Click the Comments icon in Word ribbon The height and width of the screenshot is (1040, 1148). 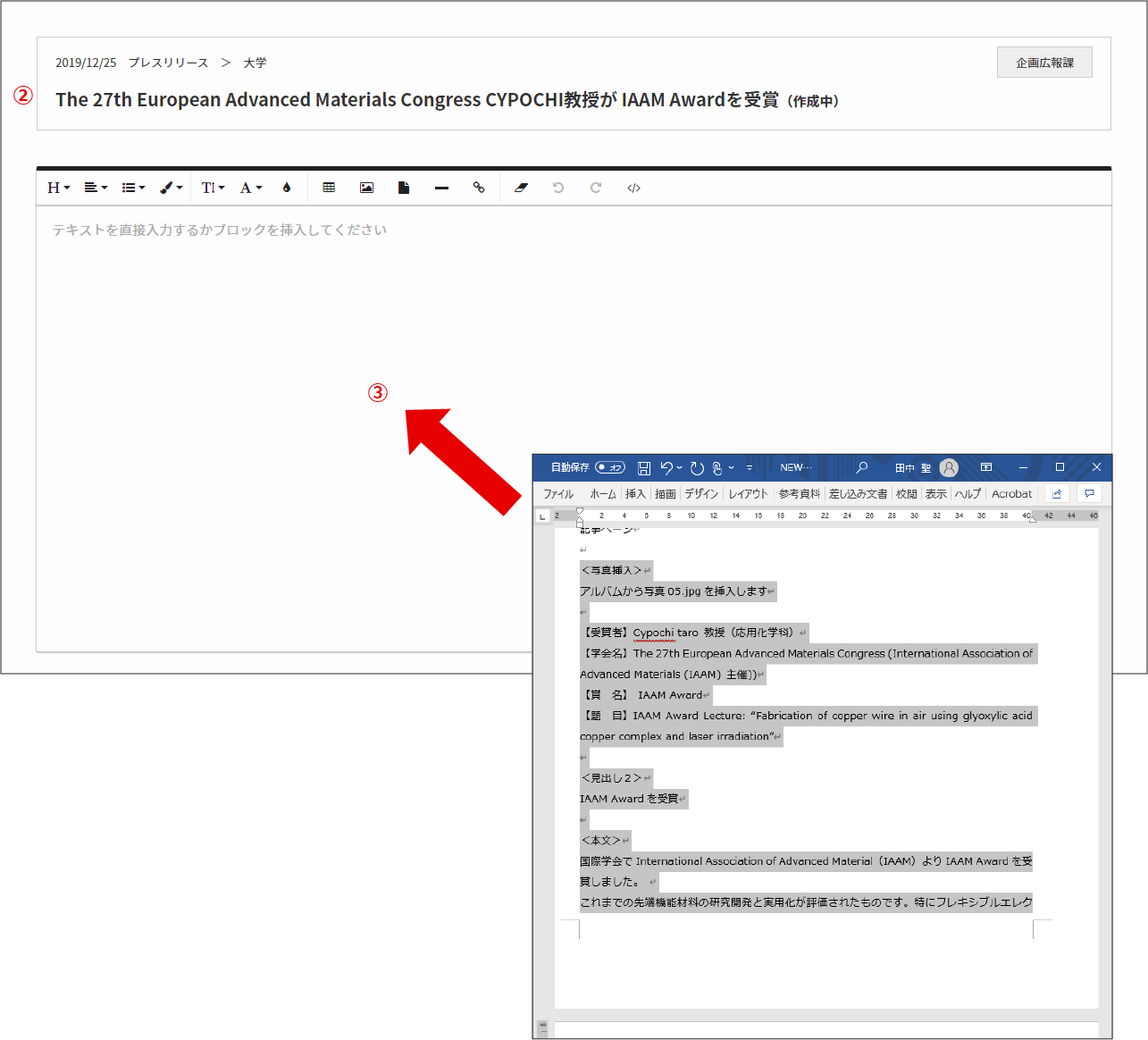click(x=1089, y=493)
